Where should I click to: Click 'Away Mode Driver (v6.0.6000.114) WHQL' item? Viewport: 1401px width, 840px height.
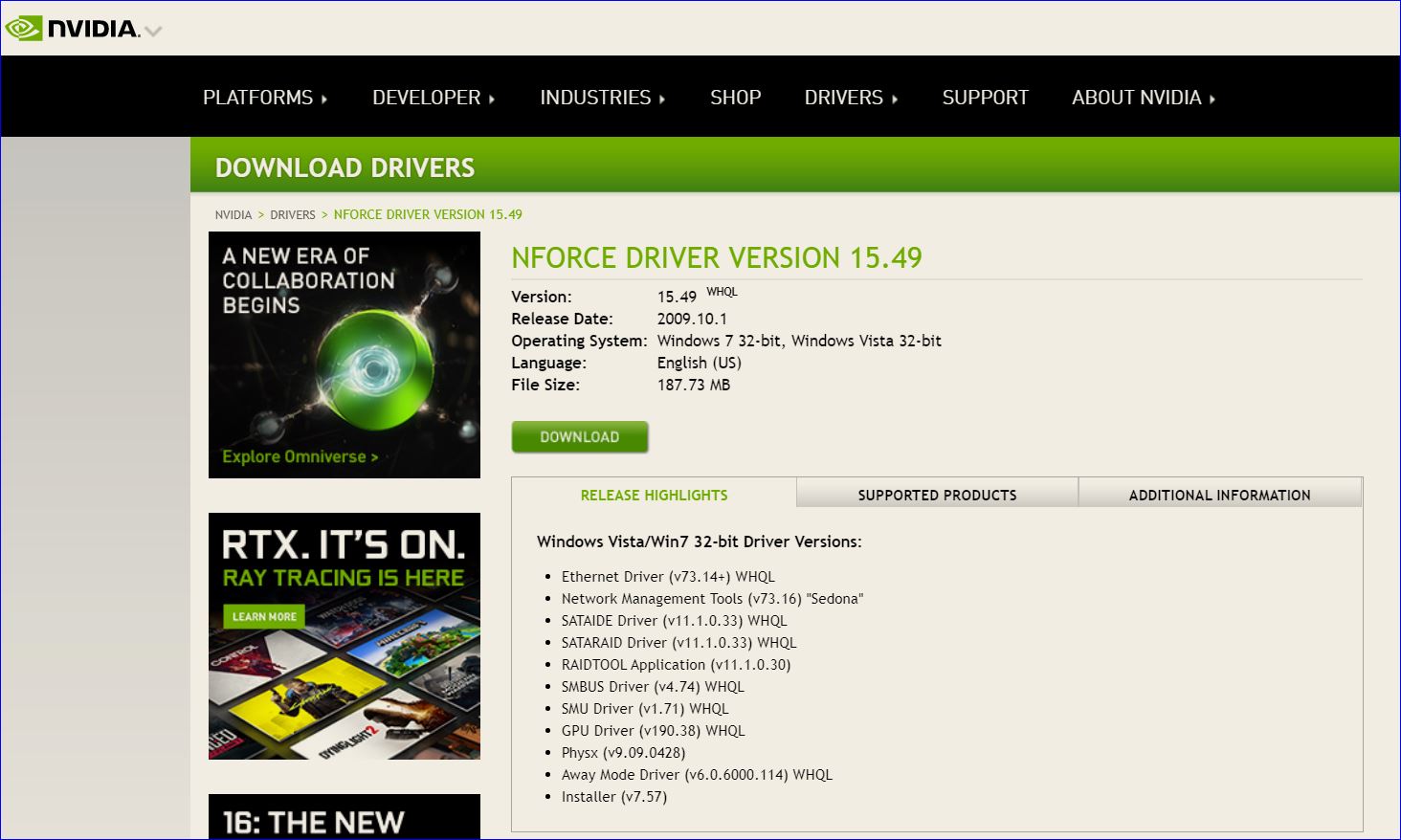pyautogui.click(x=698, y=775)
